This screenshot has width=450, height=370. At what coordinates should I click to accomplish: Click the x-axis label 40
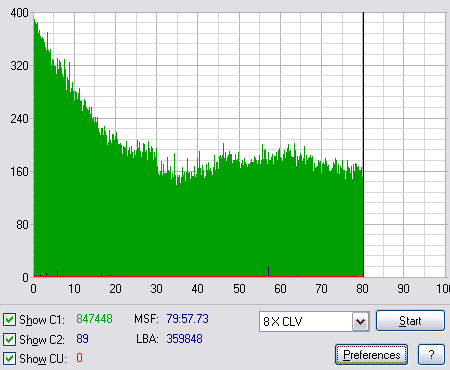coord(197,289)
